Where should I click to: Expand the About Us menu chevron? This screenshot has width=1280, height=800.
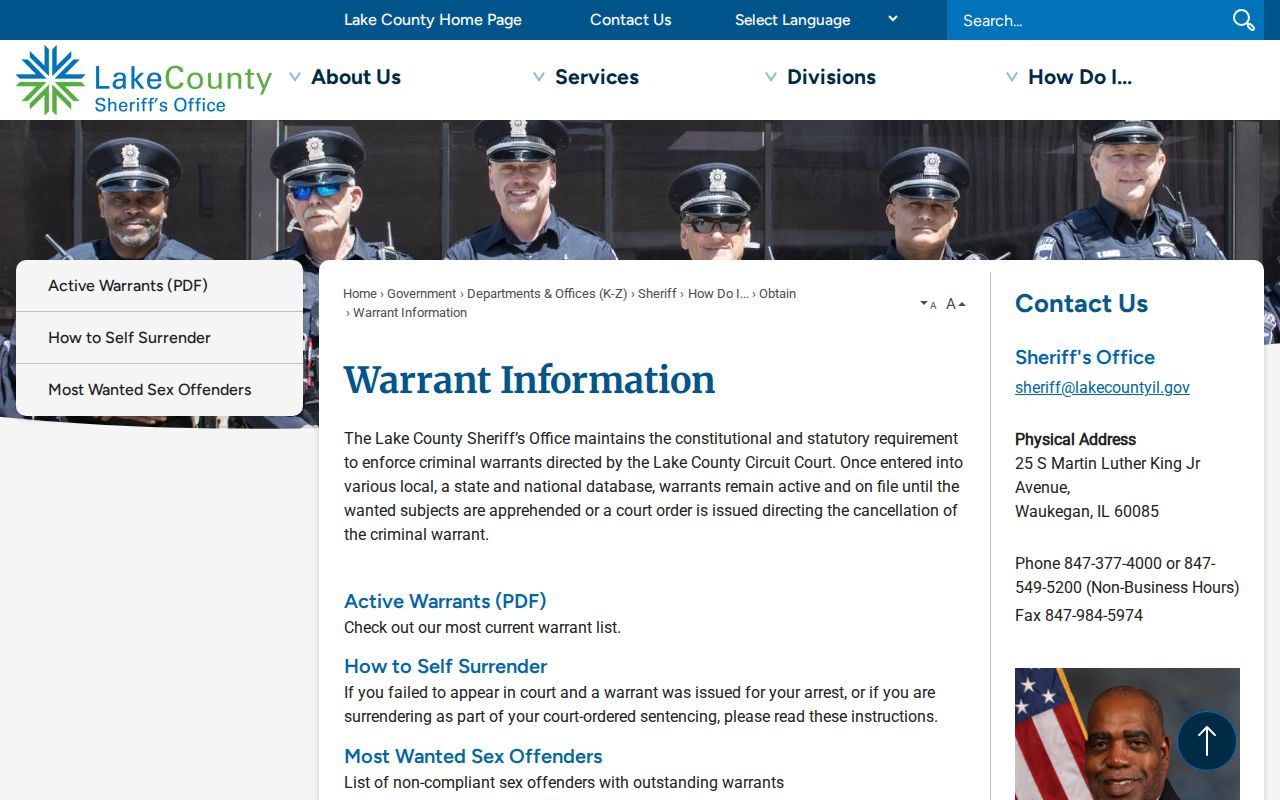(x=295, y=77)
